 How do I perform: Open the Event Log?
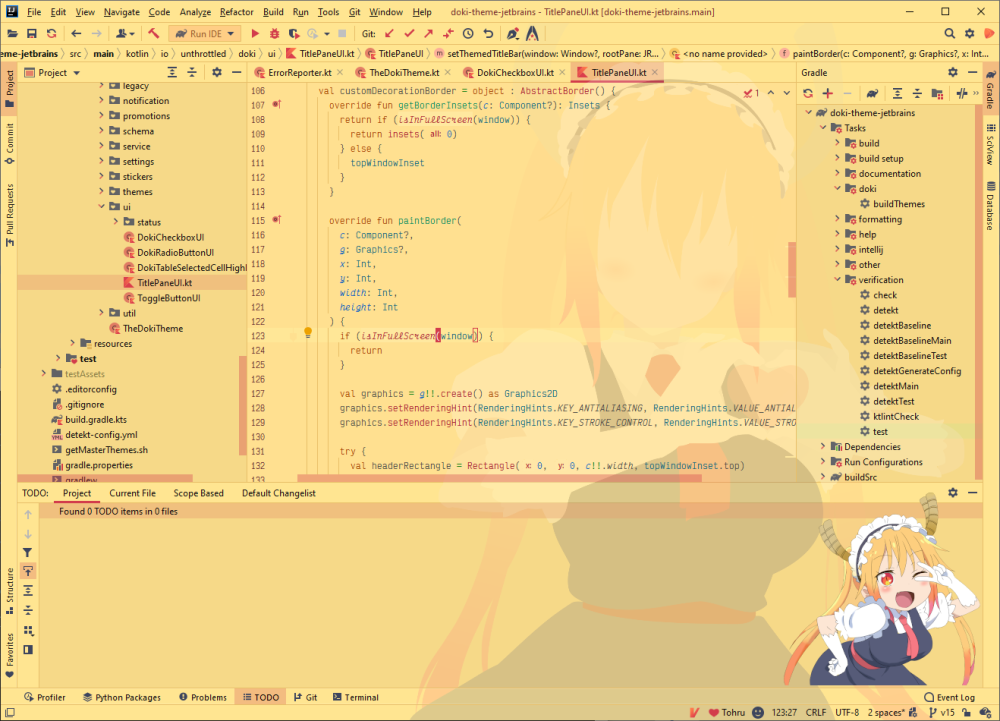coord(950,697)
